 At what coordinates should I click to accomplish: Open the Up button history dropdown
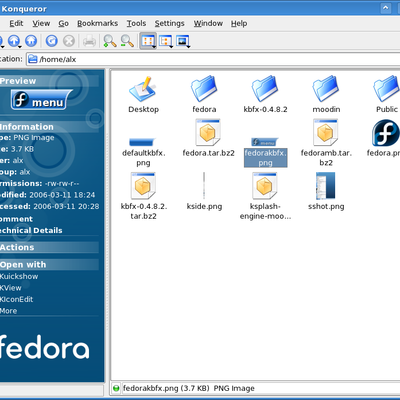coord(20,47)
